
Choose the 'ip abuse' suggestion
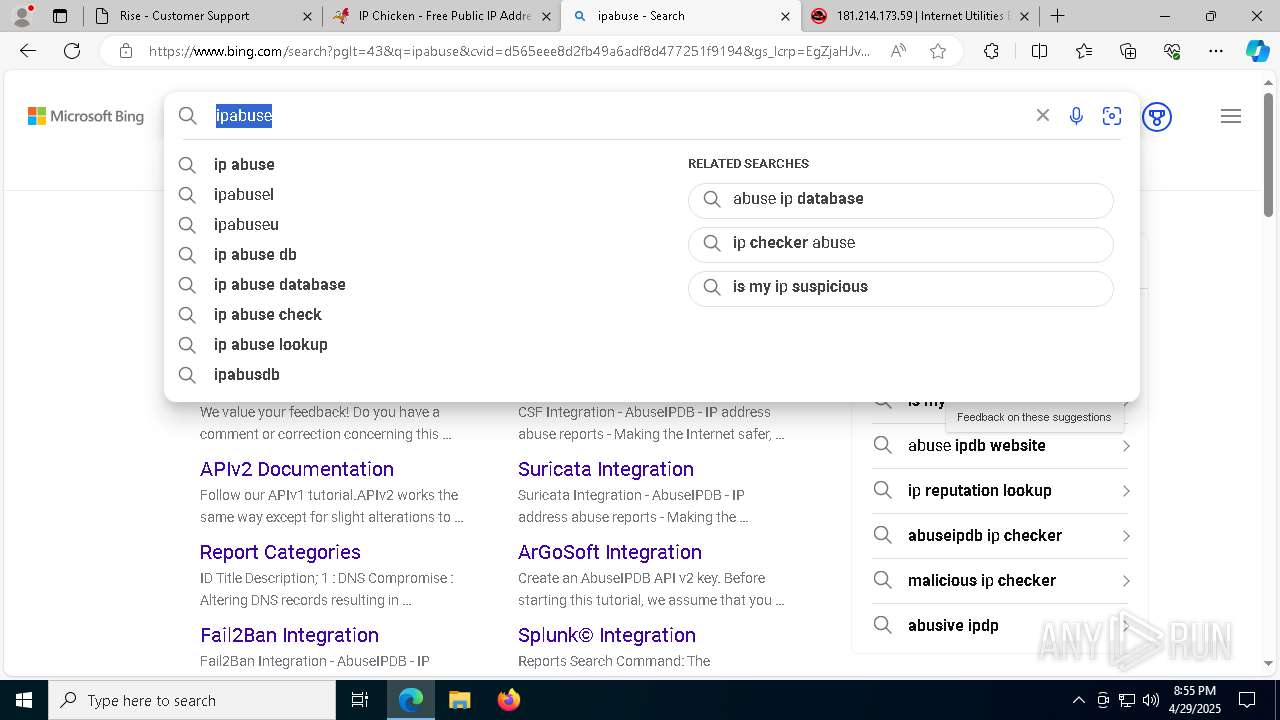point(244,164)
